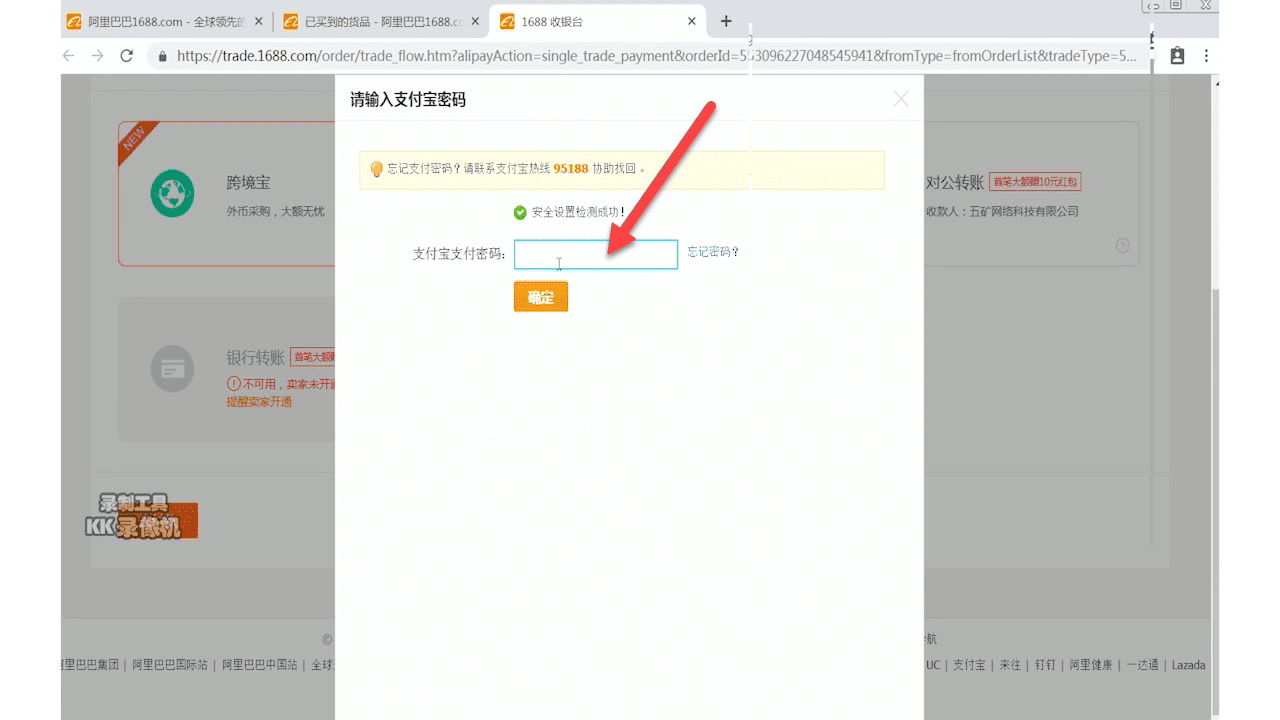
Task: Open the 阿里巴巴中国站 footer link
Action: pos(259,665)
